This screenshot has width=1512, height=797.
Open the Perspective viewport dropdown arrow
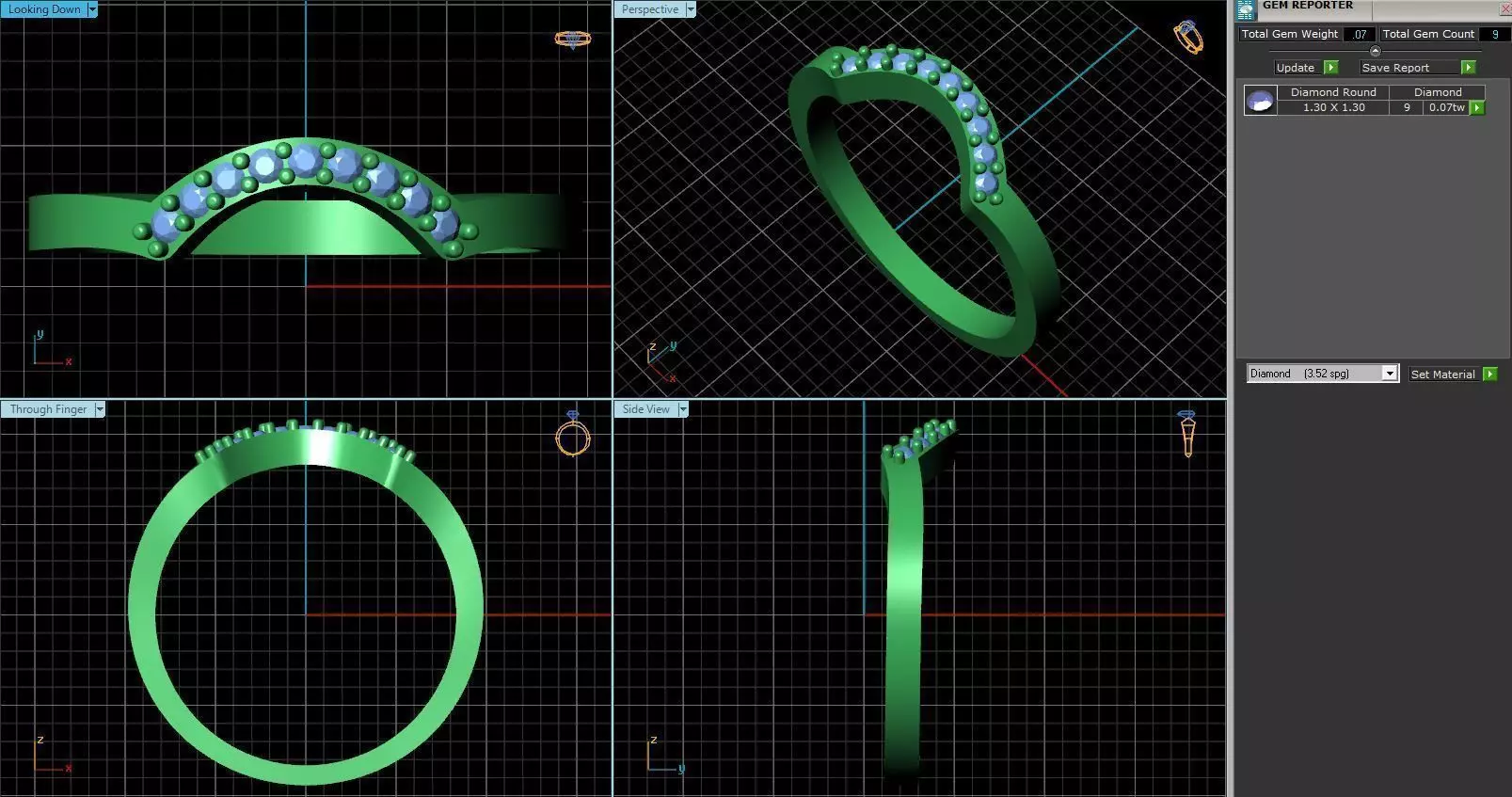(691, 9)
